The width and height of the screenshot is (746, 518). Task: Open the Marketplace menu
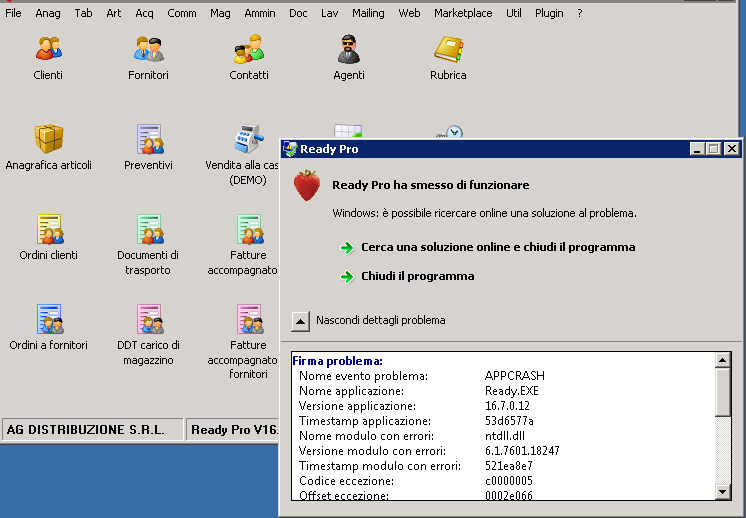463,13
